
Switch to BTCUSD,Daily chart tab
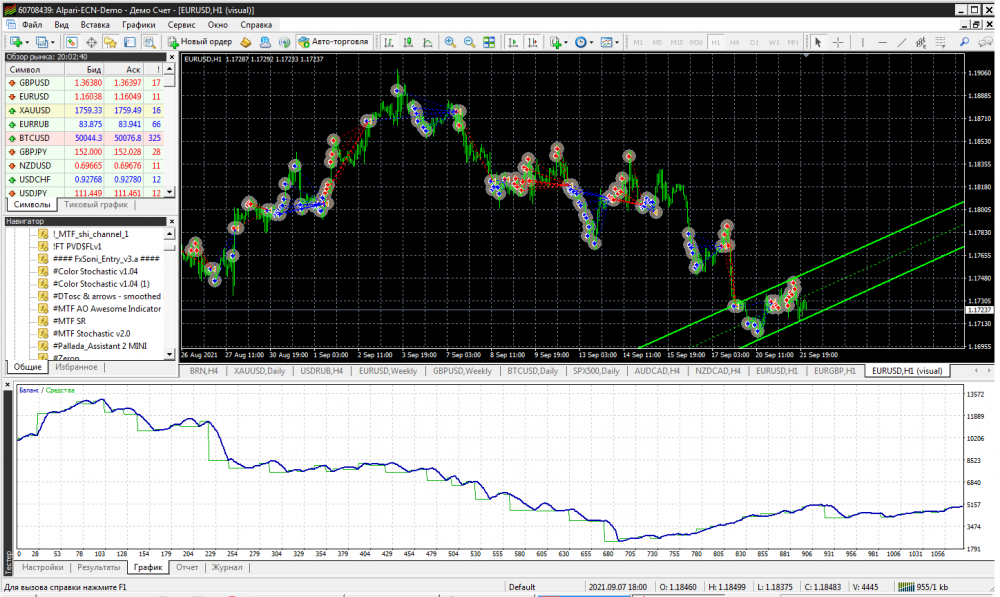tap(533, 371)
